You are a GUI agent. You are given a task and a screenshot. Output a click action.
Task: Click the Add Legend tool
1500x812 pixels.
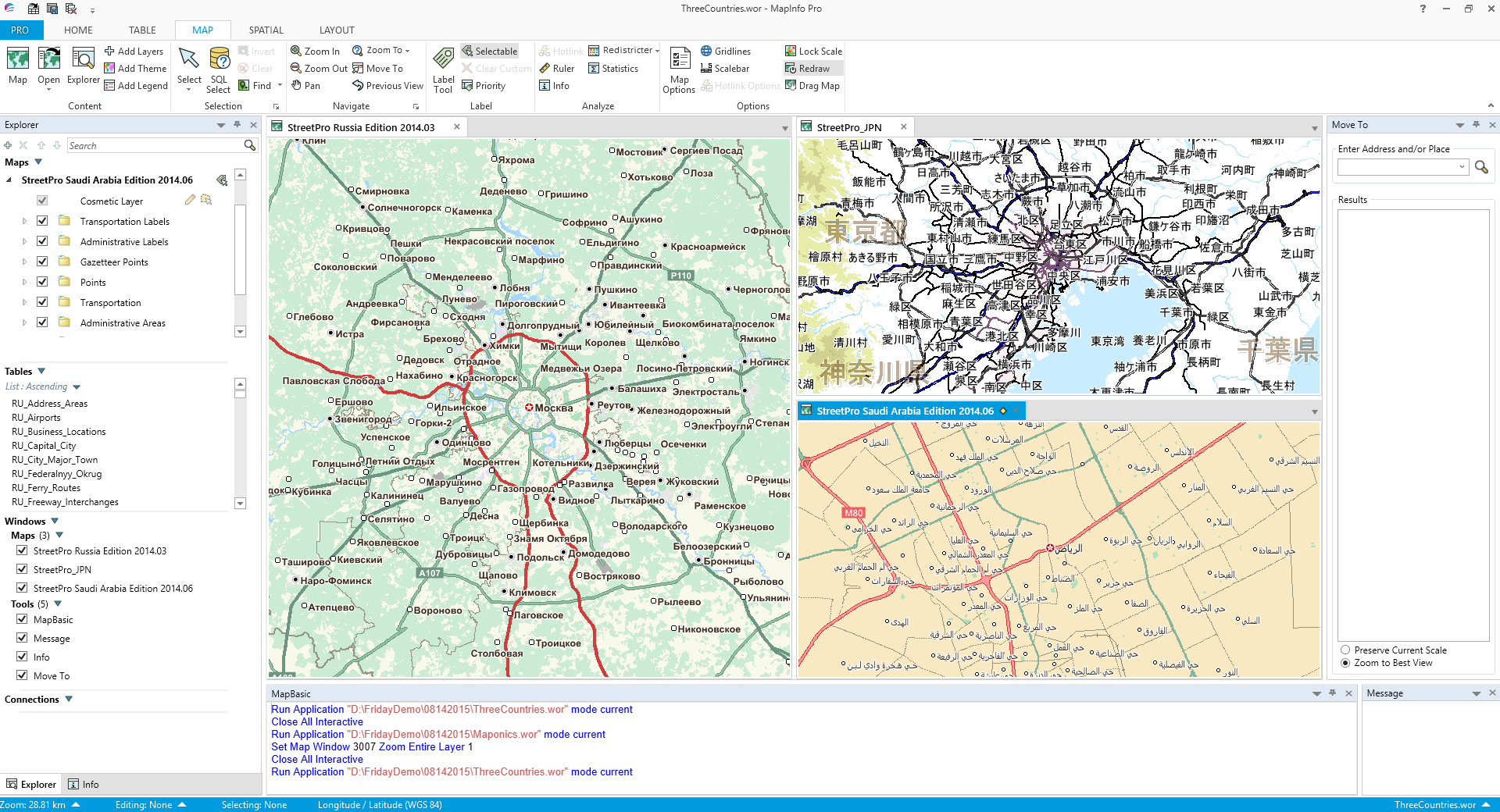tap(136, 85)
